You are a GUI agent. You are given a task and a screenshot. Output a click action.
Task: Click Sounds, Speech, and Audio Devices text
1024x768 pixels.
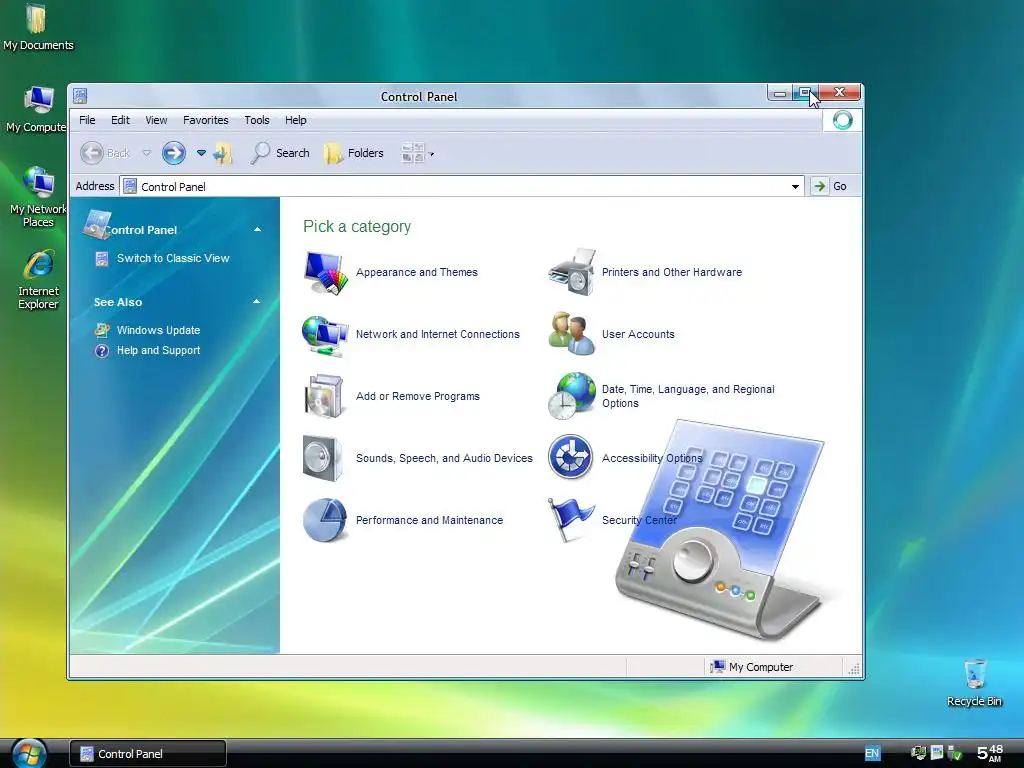(444, 458)
